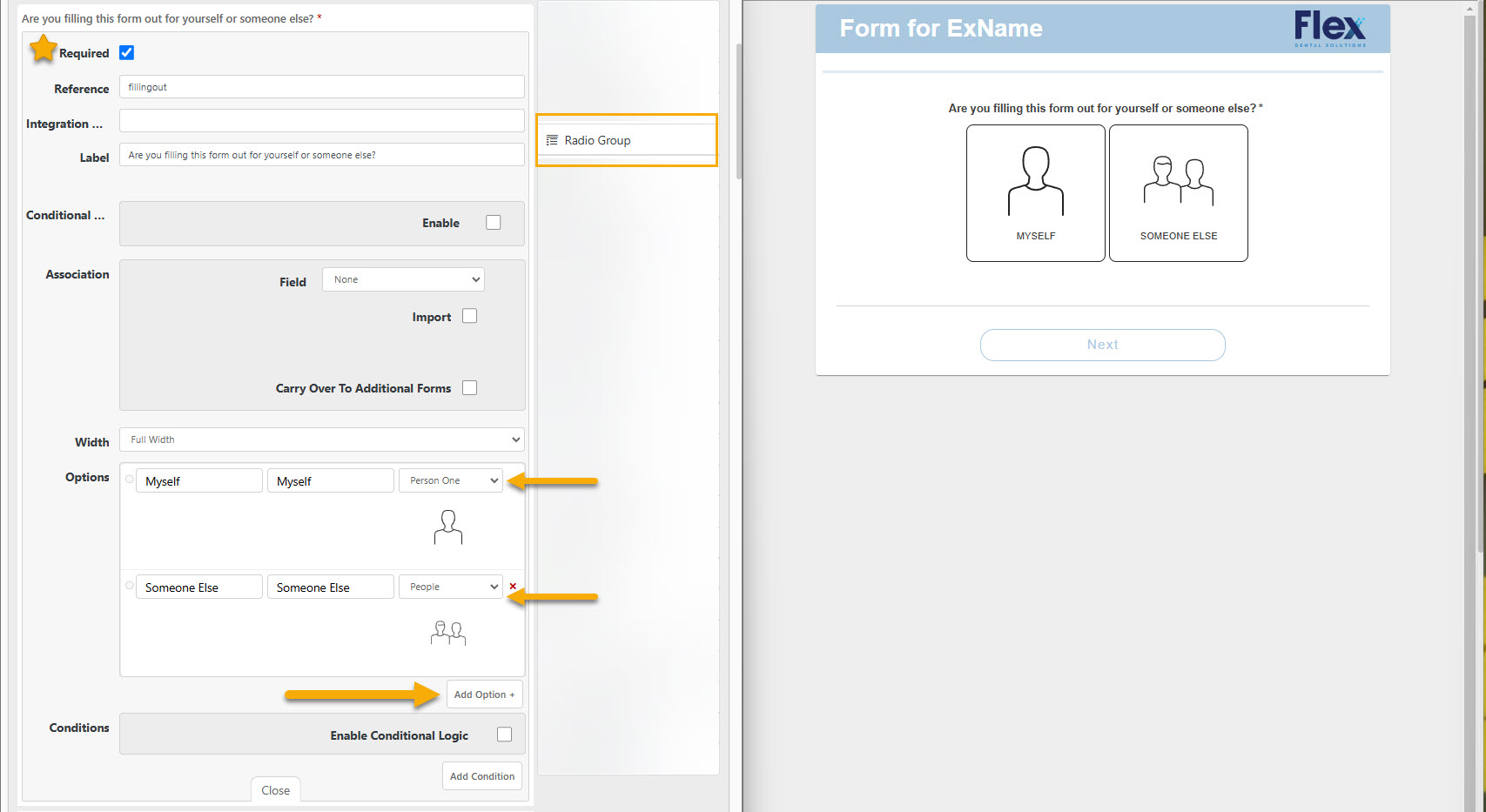Click the Options label
This screenshot has width=1486, height=812.
pyautogui.click(x=87, y=477)
